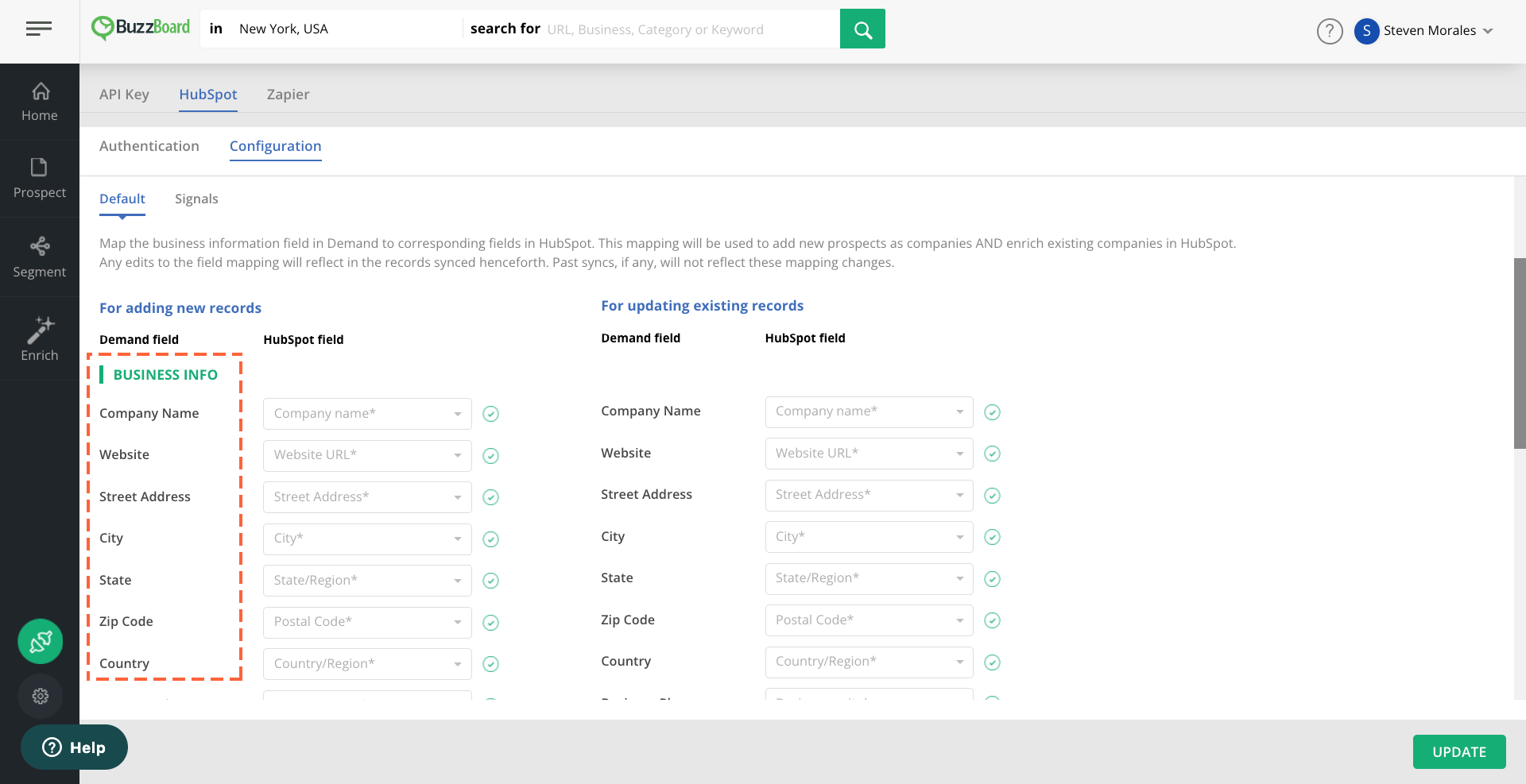Click the UPDATE button
Viewport: 1526px width, 784px height.
tap(1459, 751)
